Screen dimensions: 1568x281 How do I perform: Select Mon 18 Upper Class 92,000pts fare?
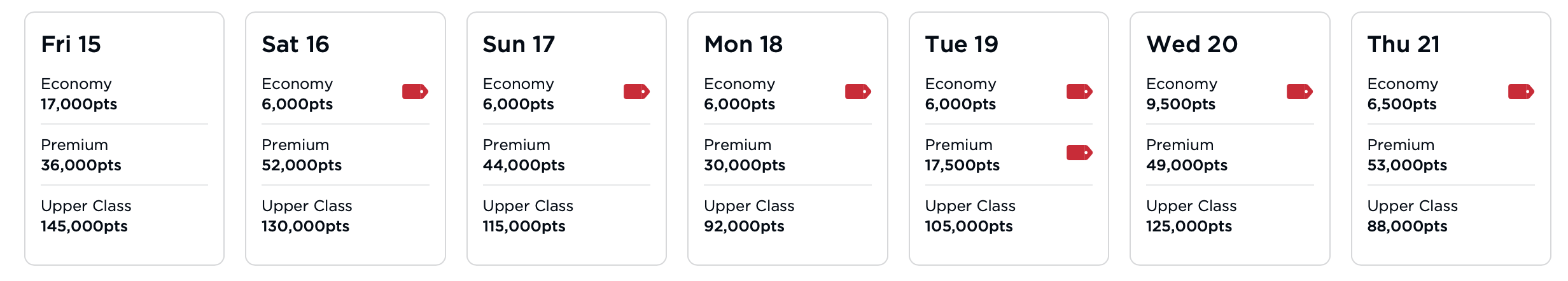tap(749, 216)
